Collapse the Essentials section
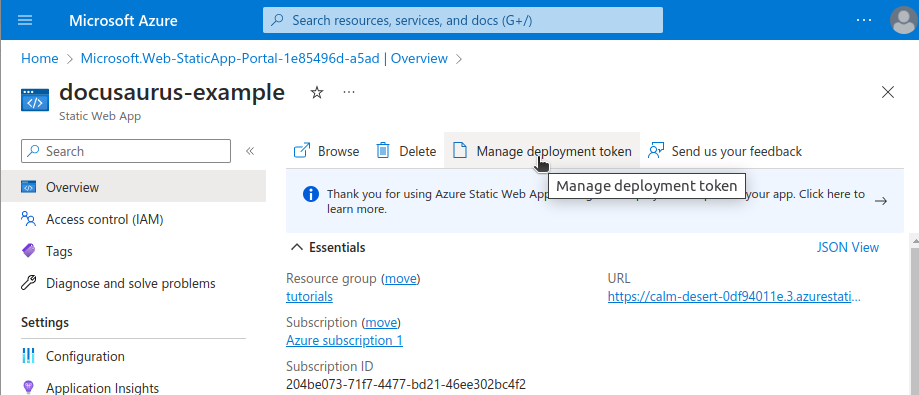Screen dimensions: 919x395 (x=328, y=247)
